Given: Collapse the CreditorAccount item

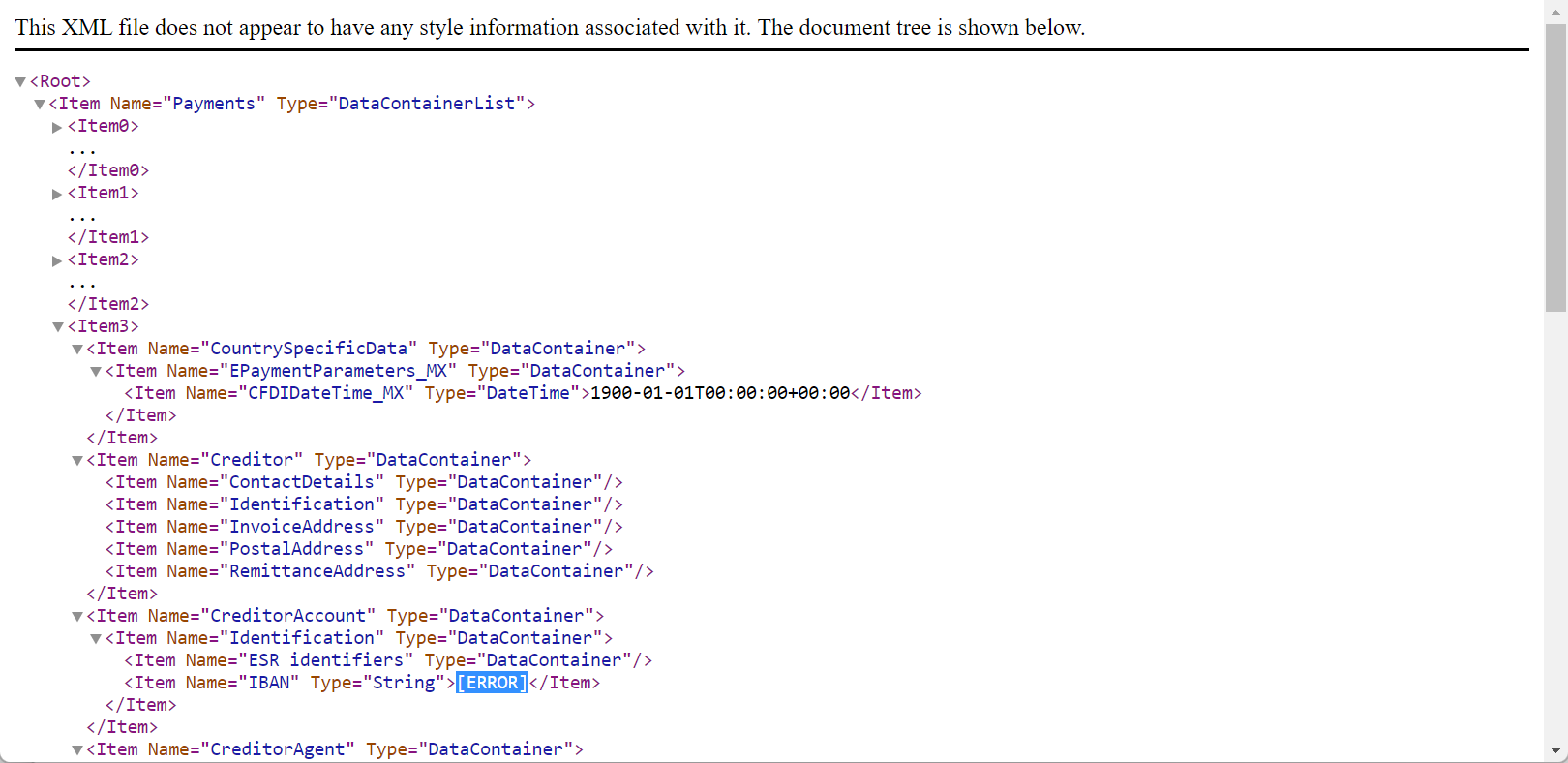Looking at the screenshot, I should point(77,617).
